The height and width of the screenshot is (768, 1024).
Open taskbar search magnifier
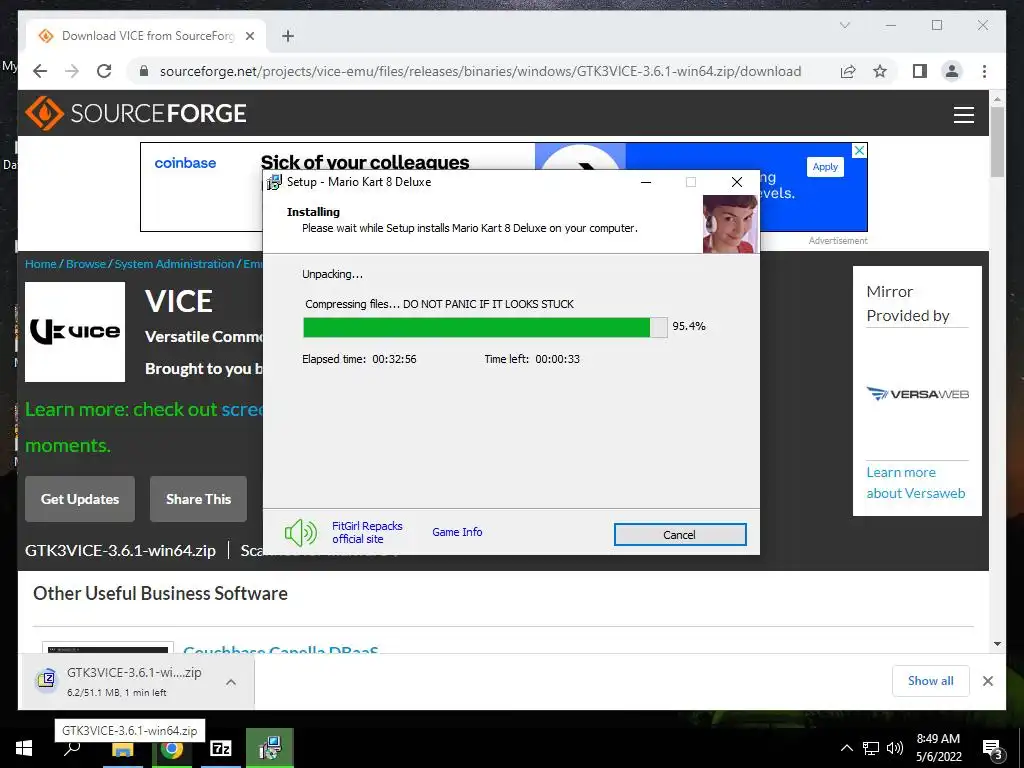tap(72, 748)
